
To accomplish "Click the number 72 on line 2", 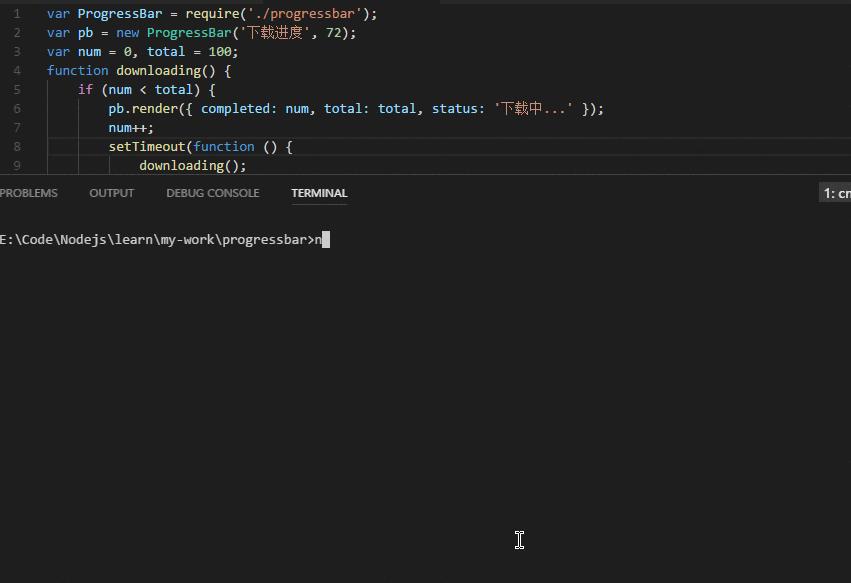I will [x=333, y=33].
